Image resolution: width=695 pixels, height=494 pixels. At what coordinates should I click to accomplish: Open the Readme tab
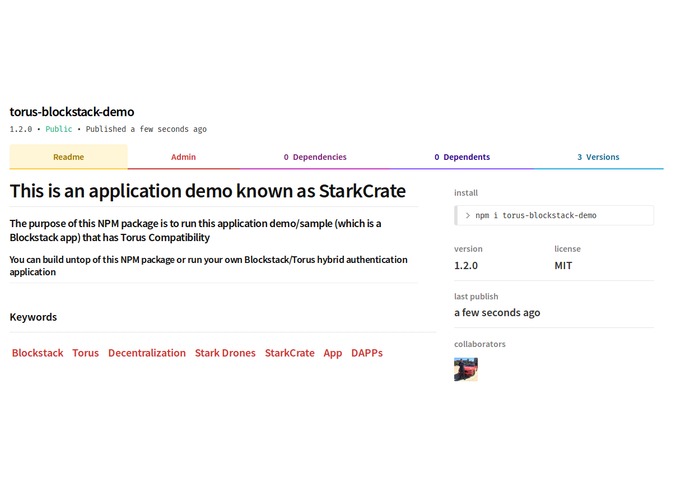coord(68,157)
